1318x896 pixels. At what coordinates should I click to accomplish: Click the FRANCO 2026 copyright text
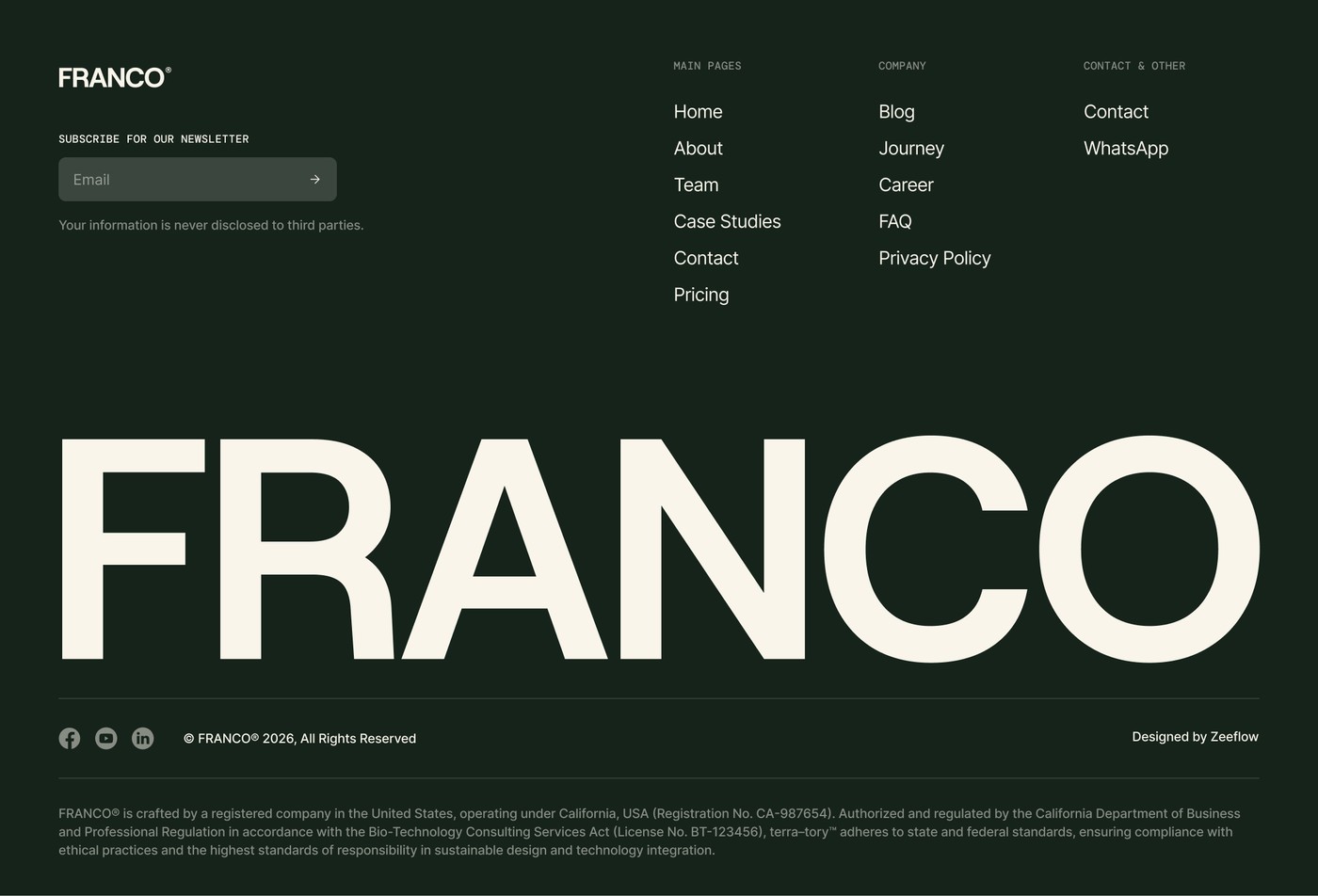(x=300, y=739)
